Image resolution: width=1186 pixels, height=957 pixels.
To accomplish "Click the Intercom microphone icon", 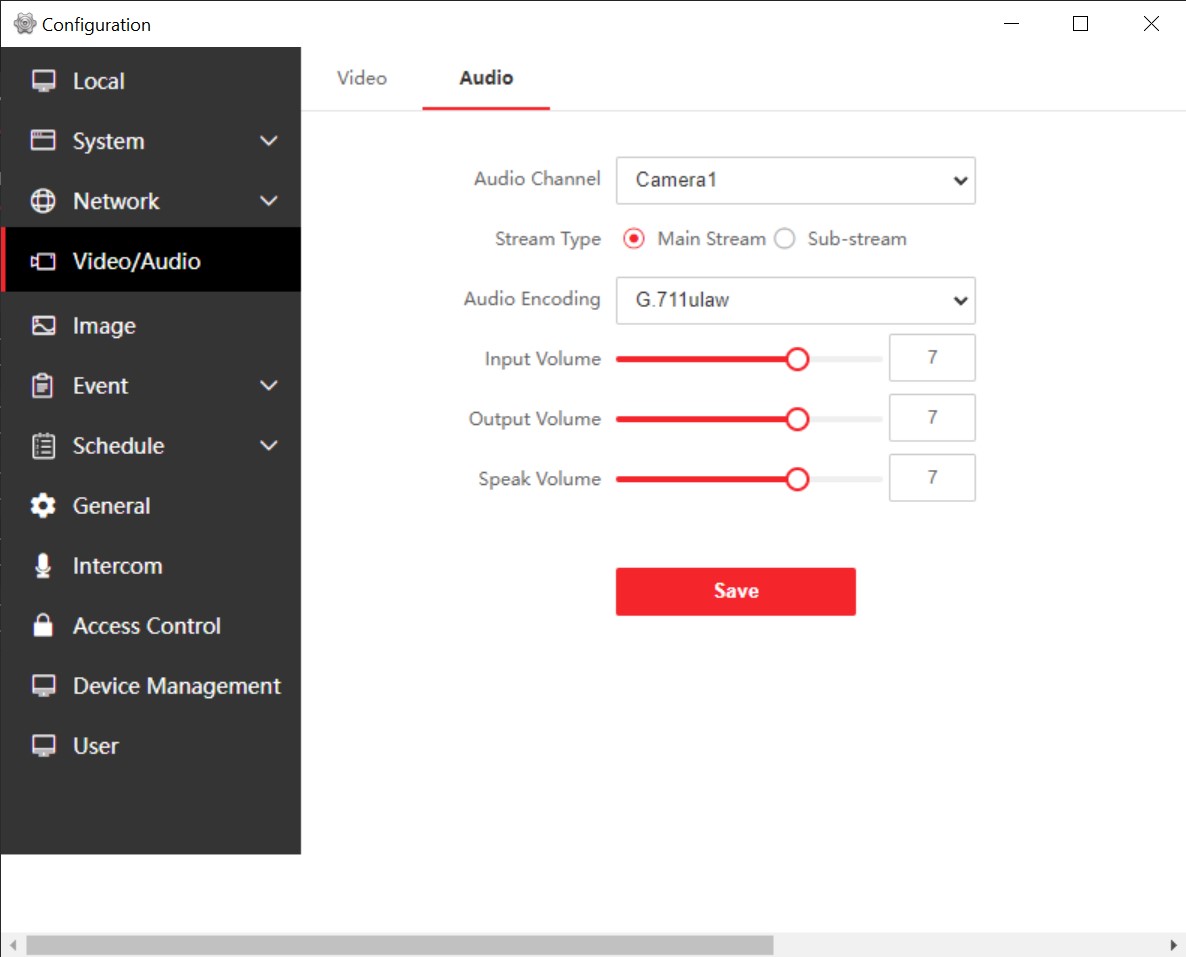I will [x=43, y=565].
